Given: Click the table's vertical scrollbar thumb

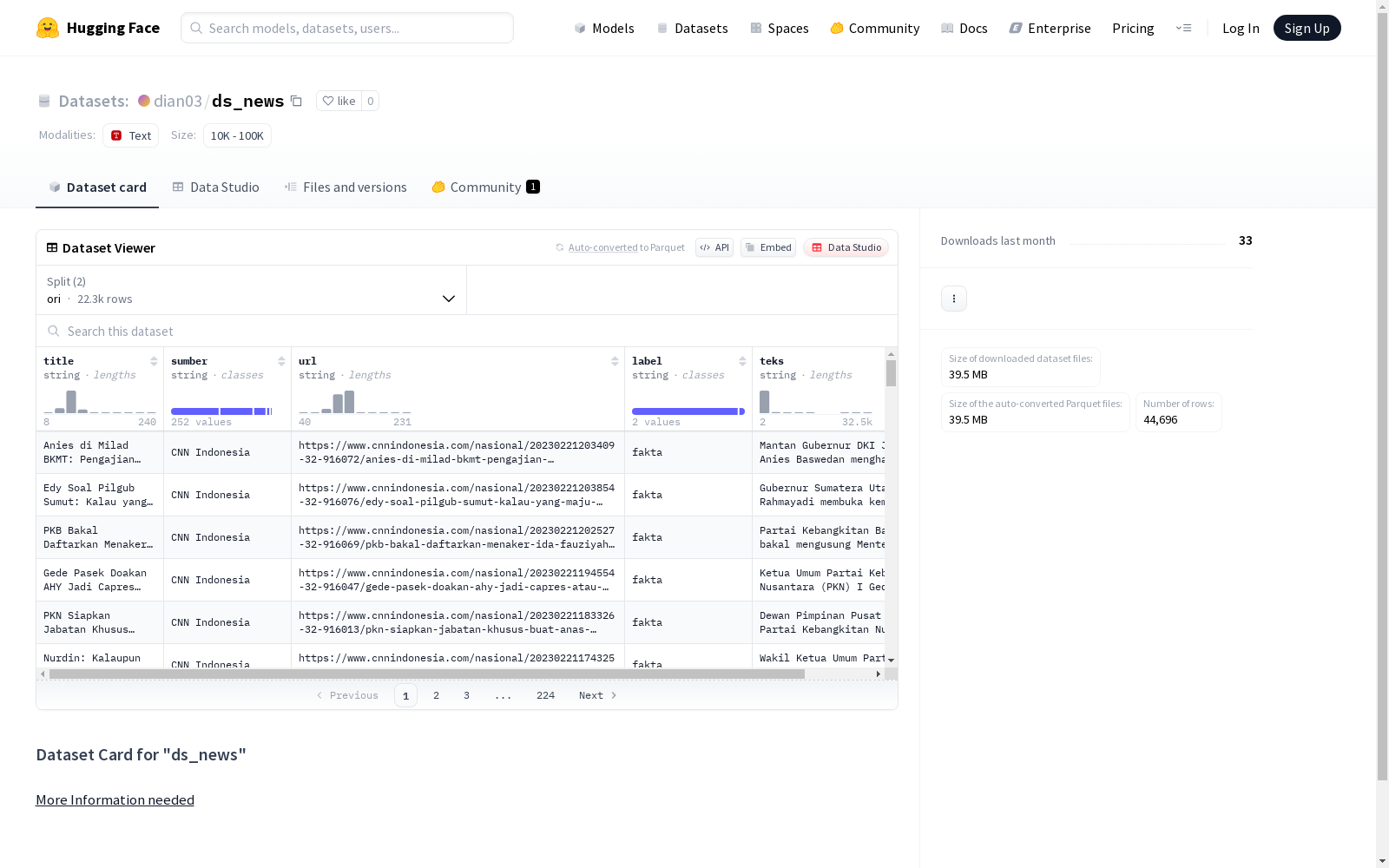Looking at the screenshot, I should pos(891,373).
